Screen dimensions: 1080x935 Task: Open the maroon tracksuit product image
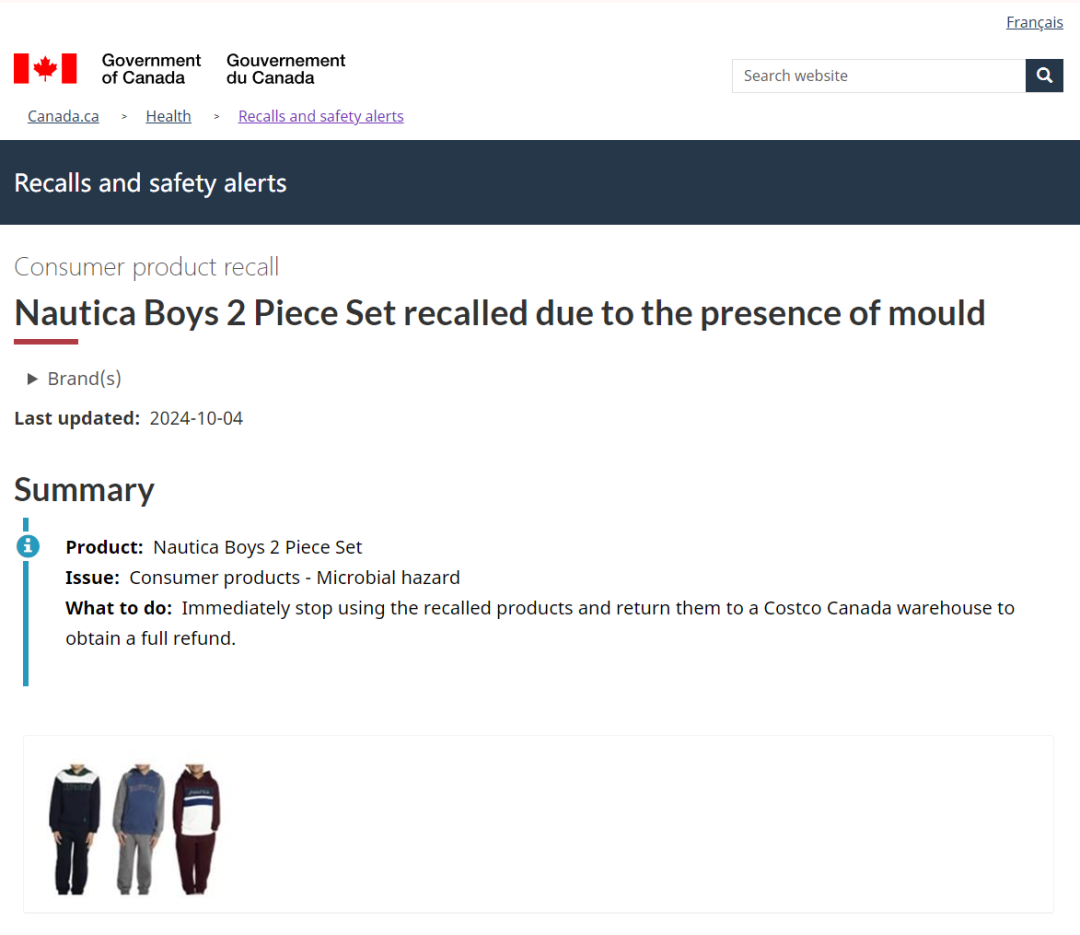coord(196,829)
